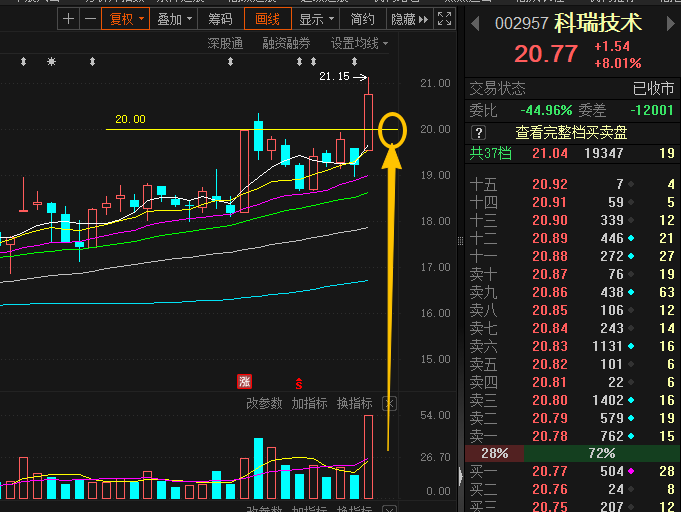Click the 28% 72% buy-sell ratio bar

573,453
